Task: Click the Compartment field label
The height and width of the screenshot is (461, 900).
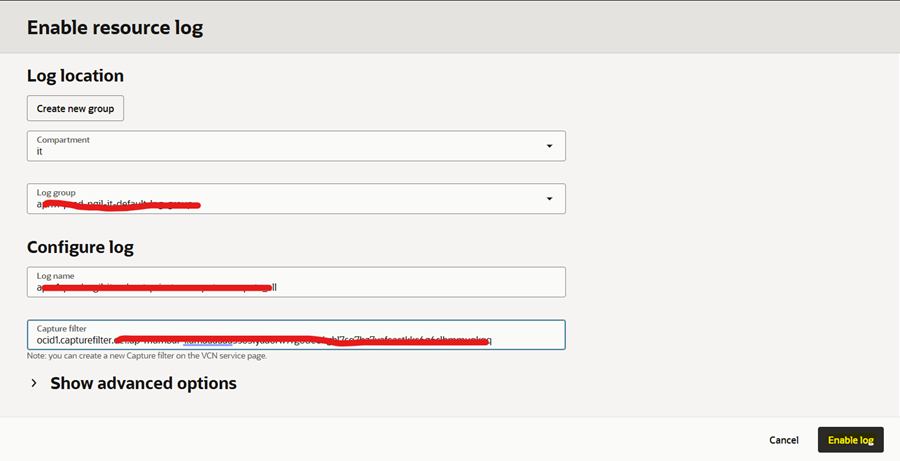Action: click(x=63, y=140)
